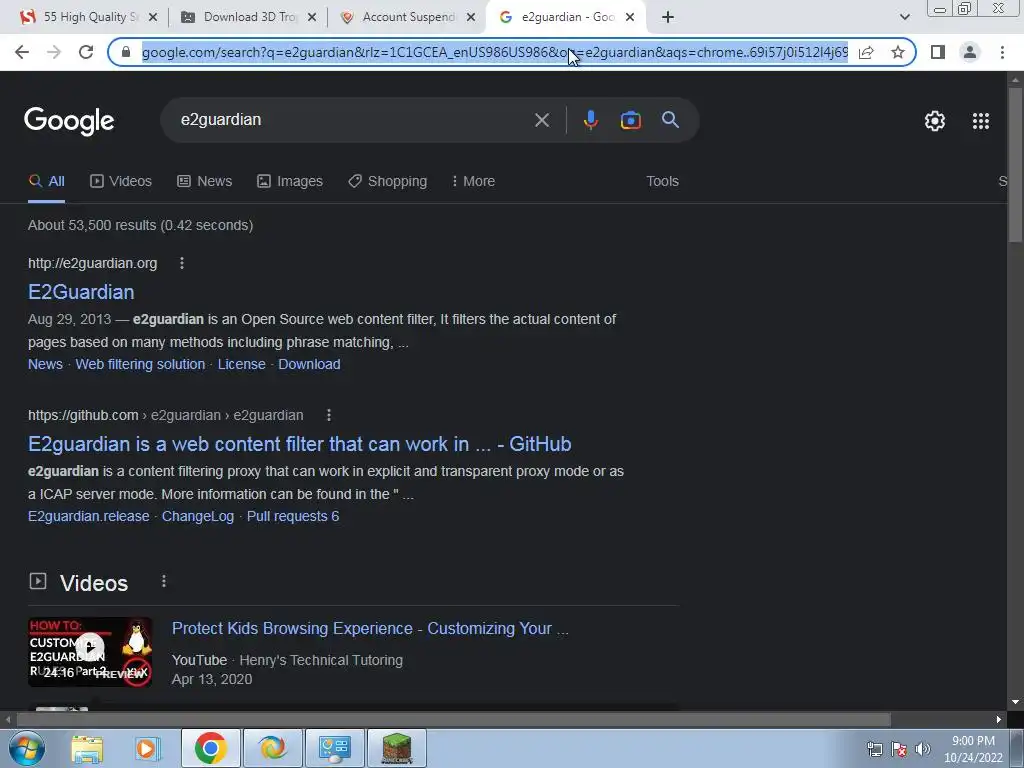Close the 'Download 3D' tab
The image size is (1024, 768).
point(312,17)
